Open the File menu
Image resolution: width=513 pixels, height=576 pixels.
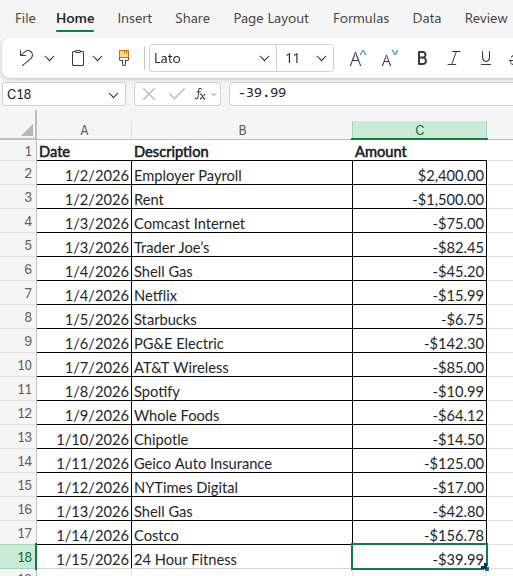click(x=25, y=18)
